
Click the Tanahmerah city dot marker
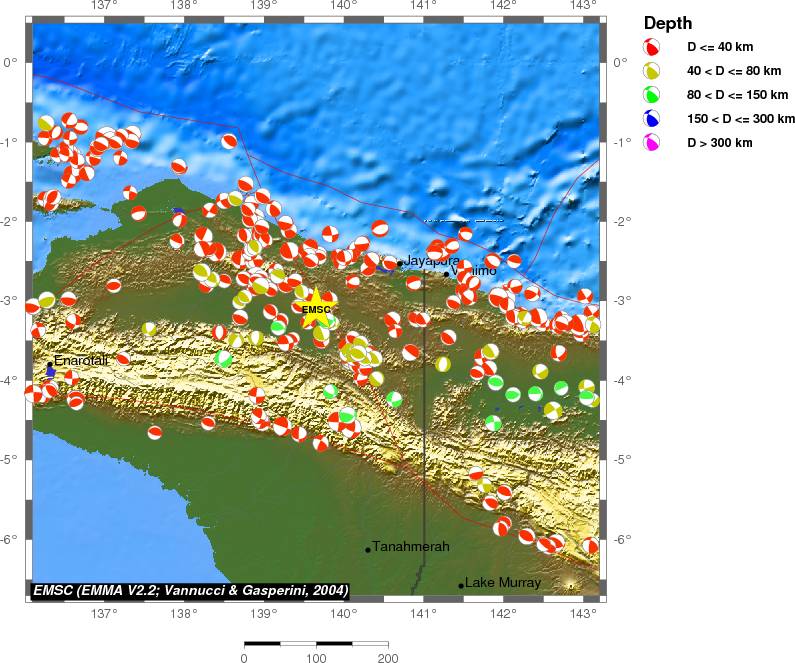coord(368,549)
